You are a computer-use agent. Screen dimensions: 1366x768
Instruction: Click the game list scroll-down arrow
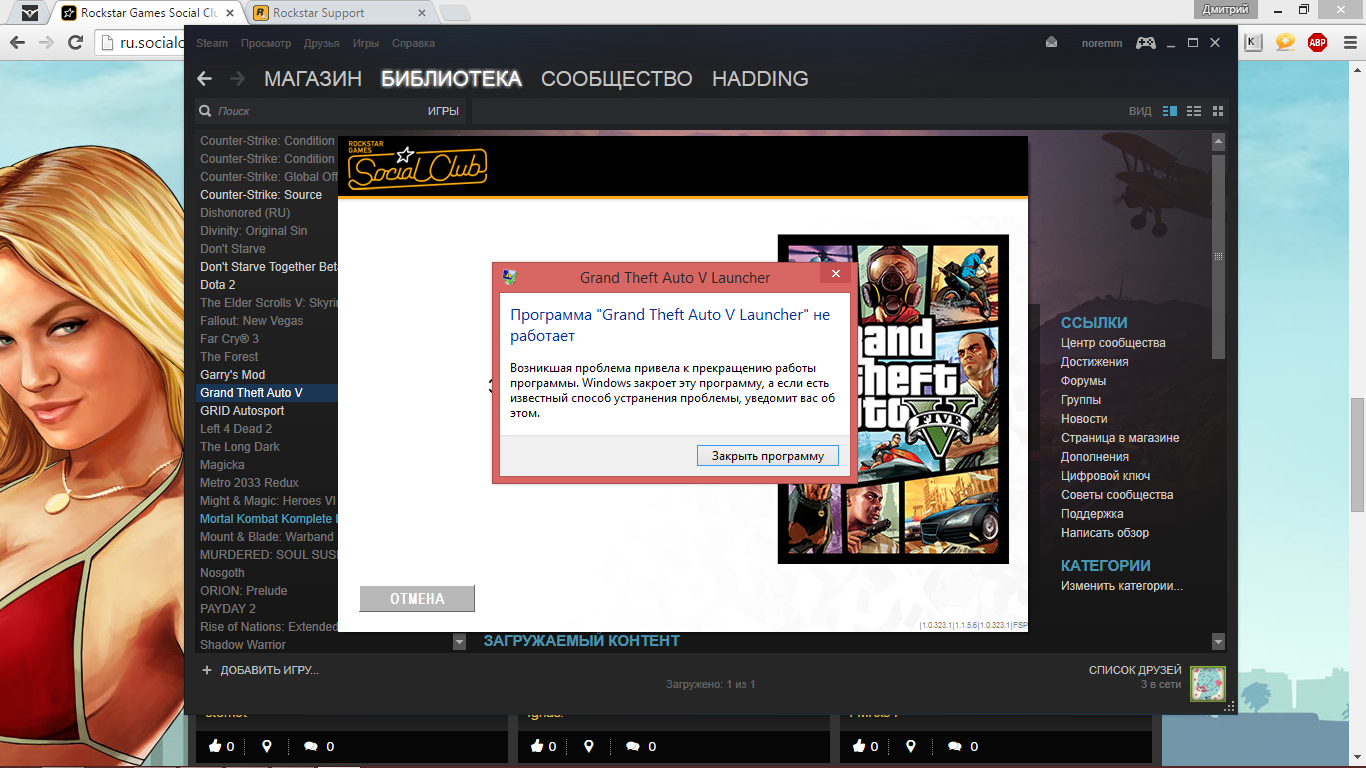pyautogui.click(x=459, y=642)
